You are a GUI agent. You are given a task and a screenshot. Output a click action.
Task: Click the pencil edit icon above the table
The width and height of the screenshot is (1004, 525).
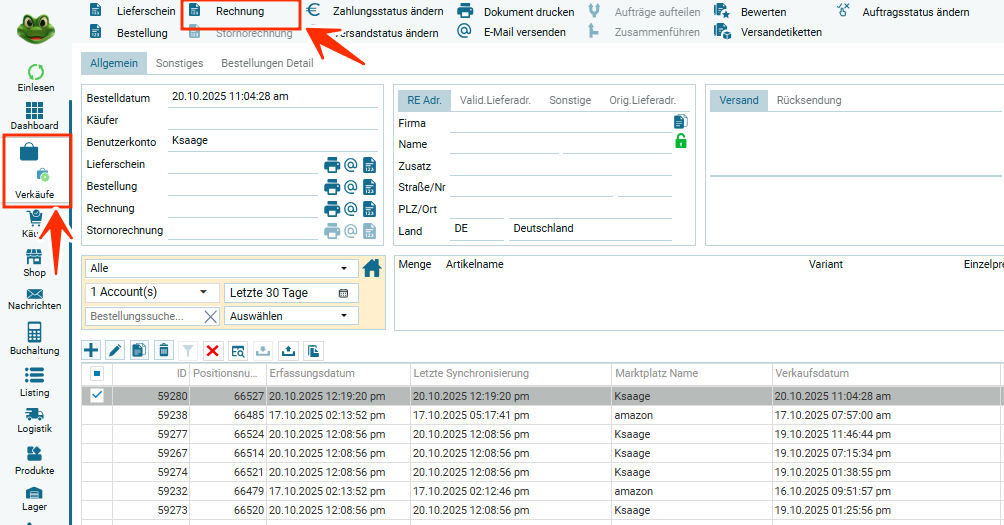[x=114, y=350]
